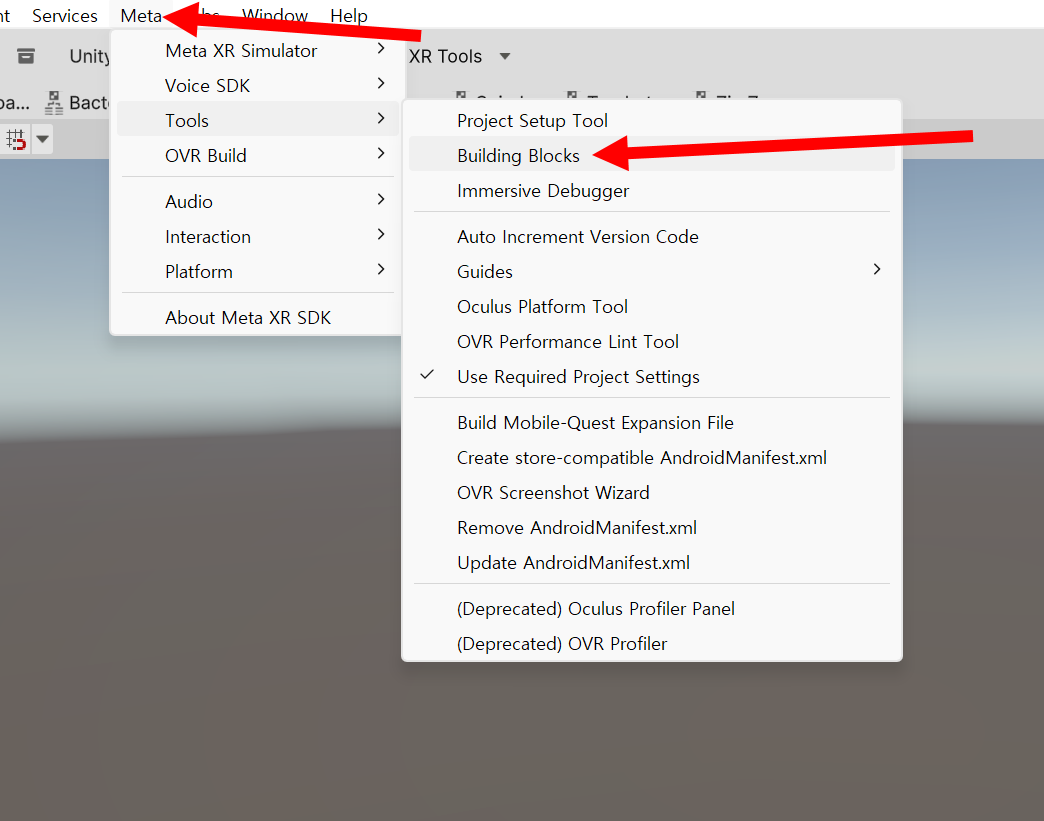Image resolution: width=1044 pixels, height=821 pixels.
Task: Select Update AndroidManifest.xml
Action: [x=652, y=563]
